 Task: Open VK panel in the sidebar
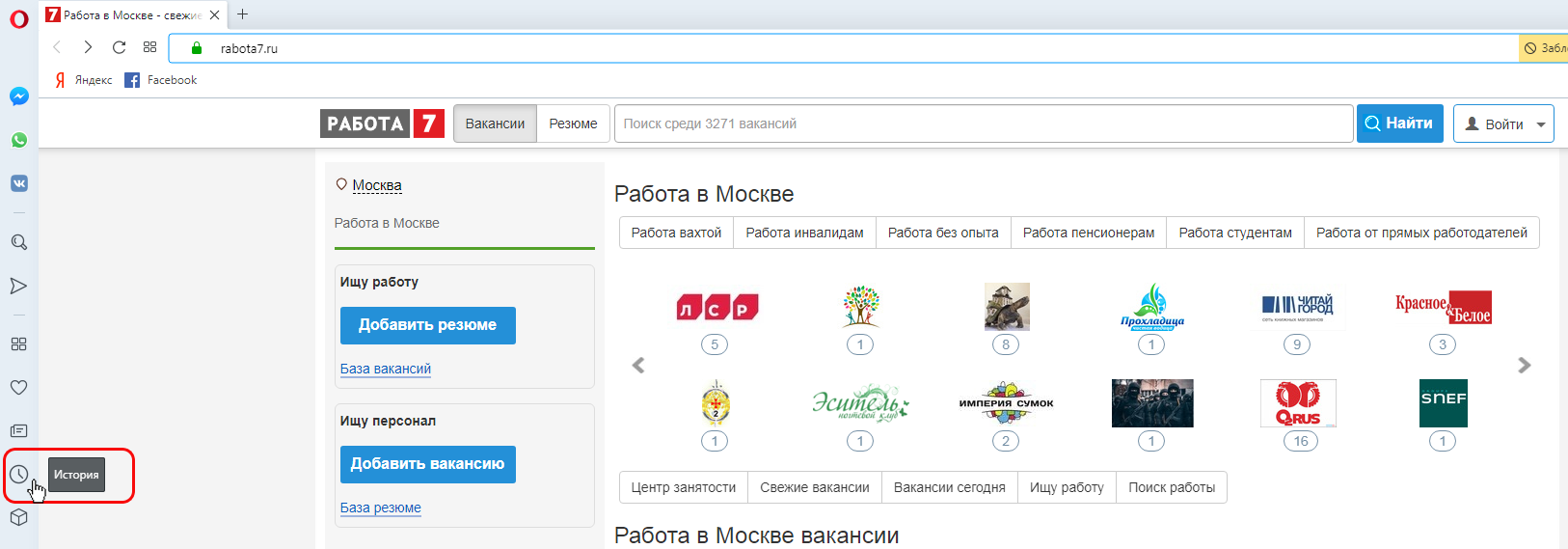point(19,183)
